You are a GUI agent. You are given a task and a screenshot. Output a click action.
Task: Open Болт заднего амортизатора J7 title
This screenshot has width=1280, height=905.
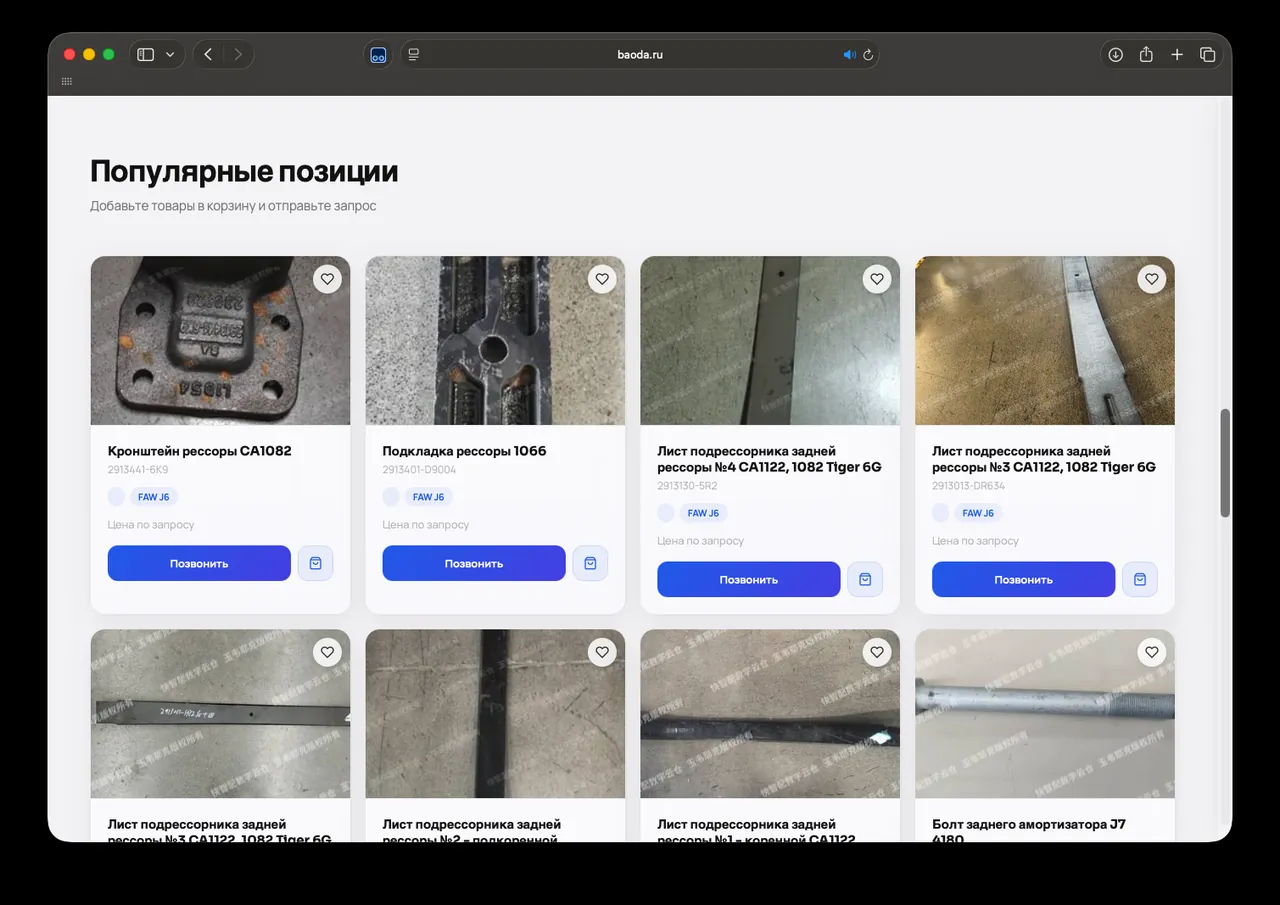point(1029,832)
